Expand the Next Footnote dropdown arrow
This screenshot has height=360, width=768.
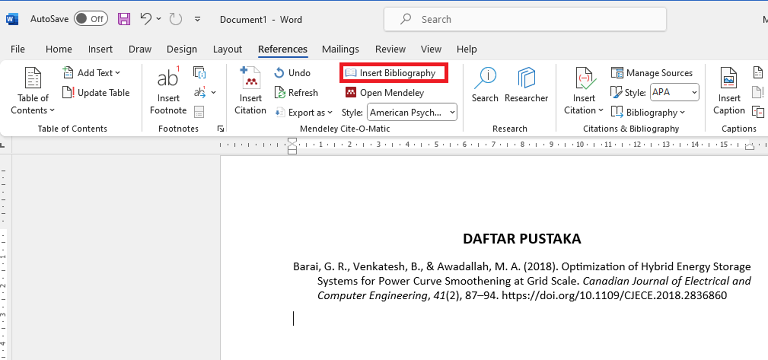[214, 92]
